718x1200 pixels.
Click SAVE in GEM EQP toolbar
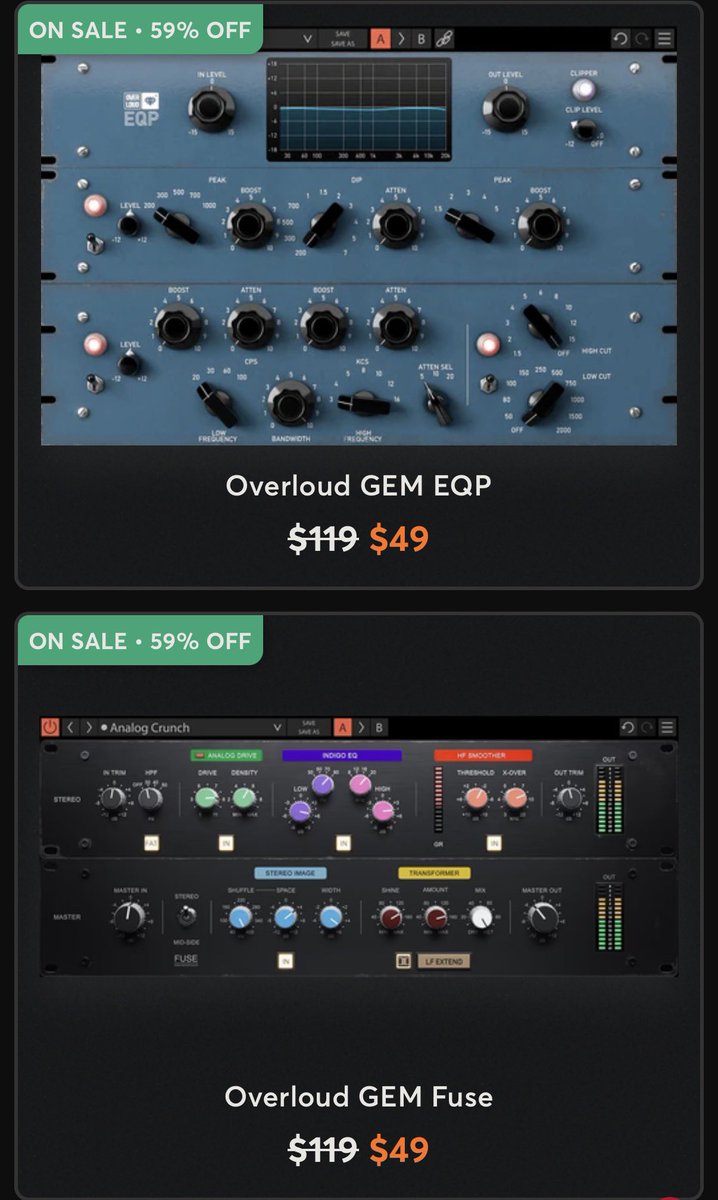343,34
